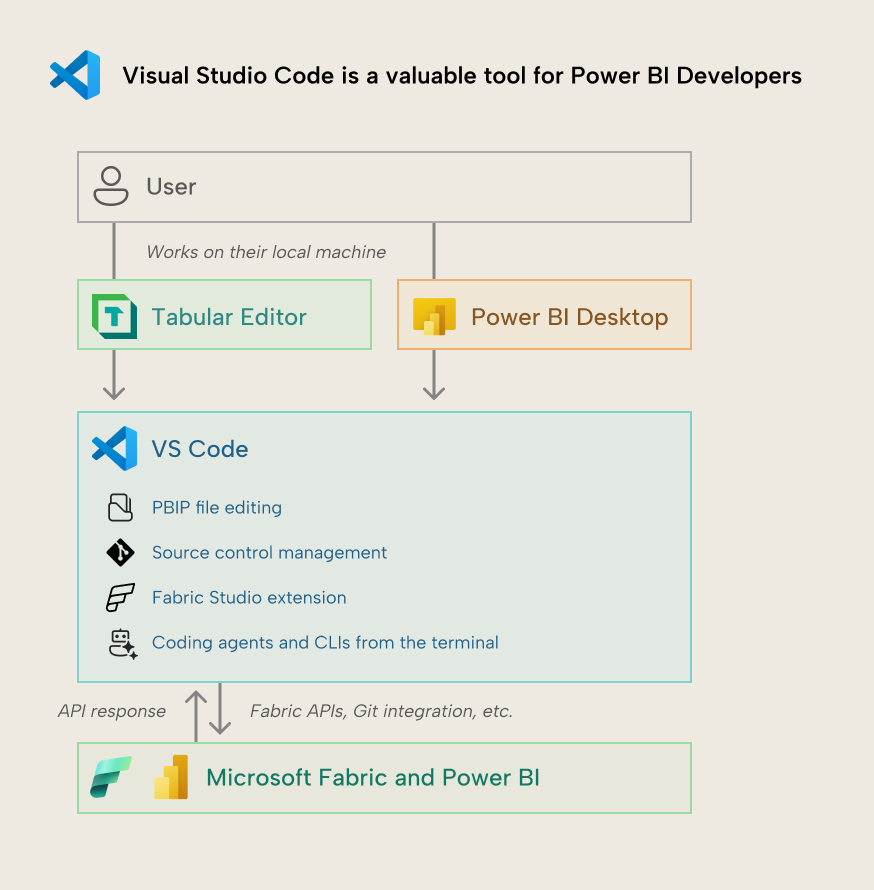Click the "Fabric Studio extension" text
This screenshot has height=890, width=874.
click(x=249, y=598)
